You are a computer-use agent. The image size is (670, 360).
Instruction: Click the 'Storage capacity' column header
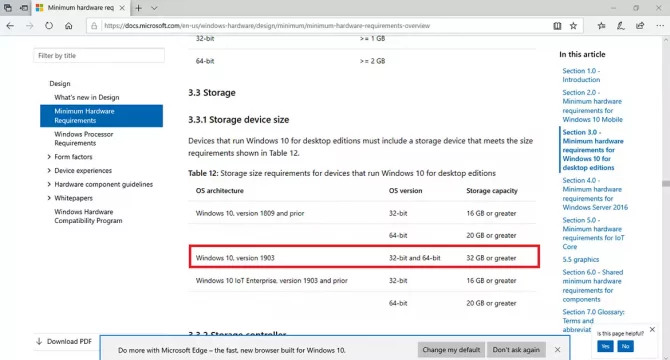pyautogui.click(x=492, y=191)
